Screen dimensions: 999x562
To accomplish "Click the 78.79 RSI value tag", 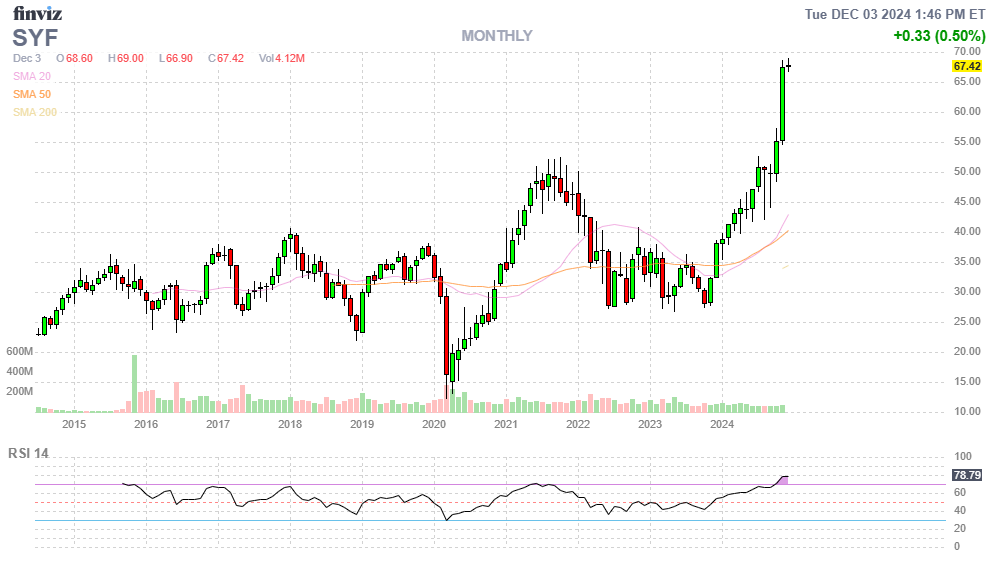I will click(965, 476).
